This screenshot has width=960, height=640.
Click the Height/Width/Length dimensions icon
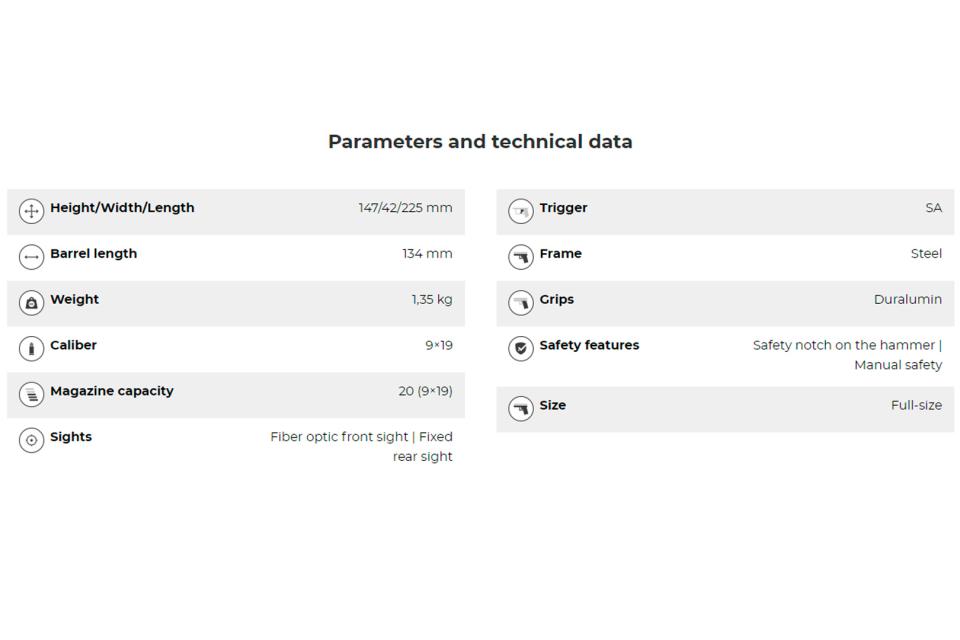click(x=31, y=211)
